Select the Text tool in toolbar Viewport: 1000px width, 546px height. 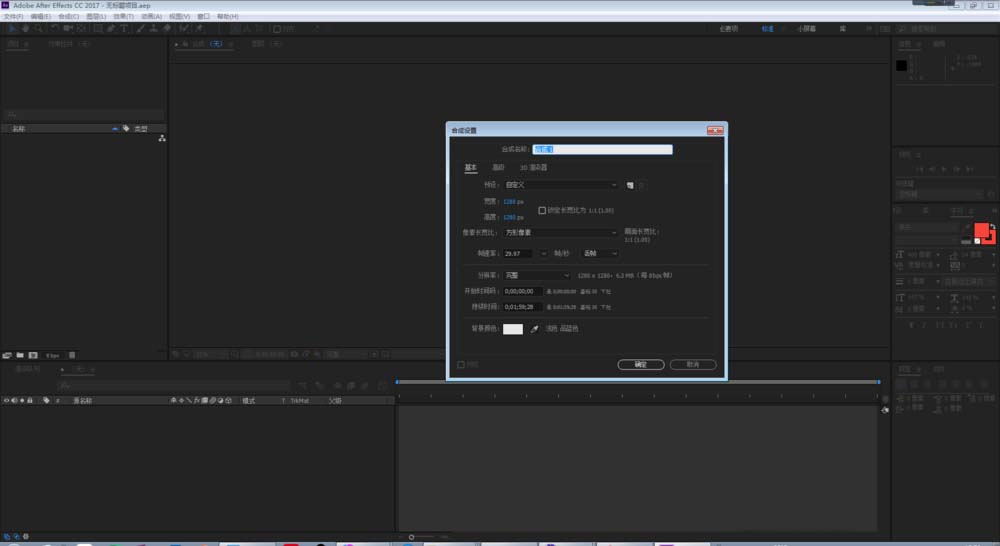(123, 29)
